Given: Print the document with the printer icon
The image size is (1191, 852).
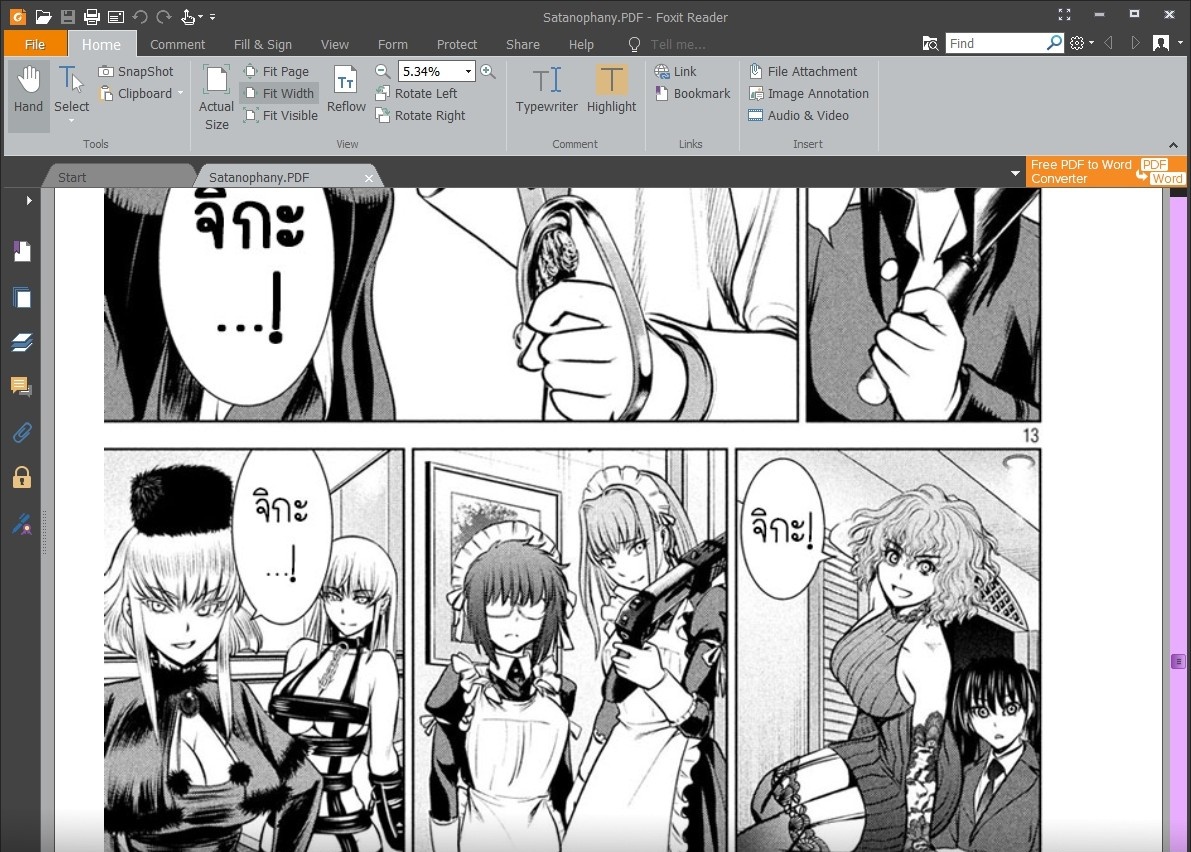Looking at the screenshot, I should coord(92,16).
